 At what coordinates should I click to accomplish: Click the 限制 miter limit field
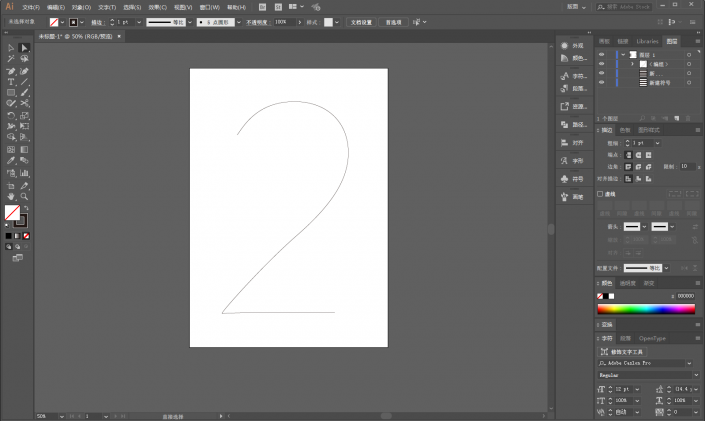point(687,166)
